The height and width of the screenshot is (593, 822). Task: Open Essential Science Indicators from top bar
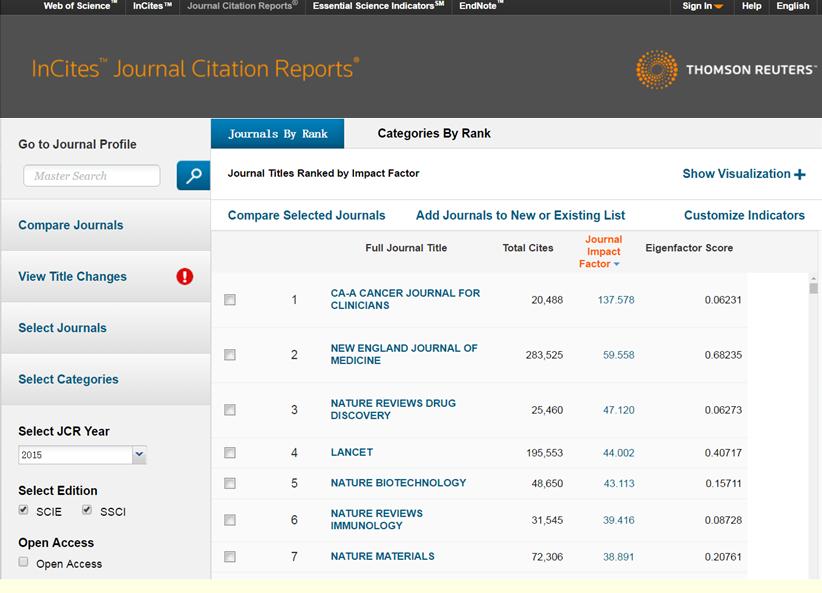[378, 6]
